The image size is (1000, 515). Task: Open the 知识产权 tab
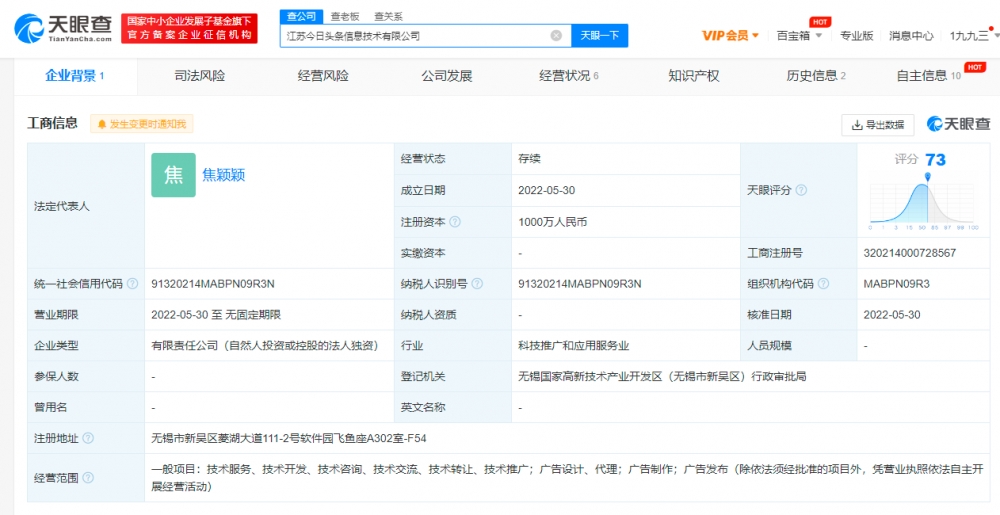pyautogui.click(x=693, y=76)
